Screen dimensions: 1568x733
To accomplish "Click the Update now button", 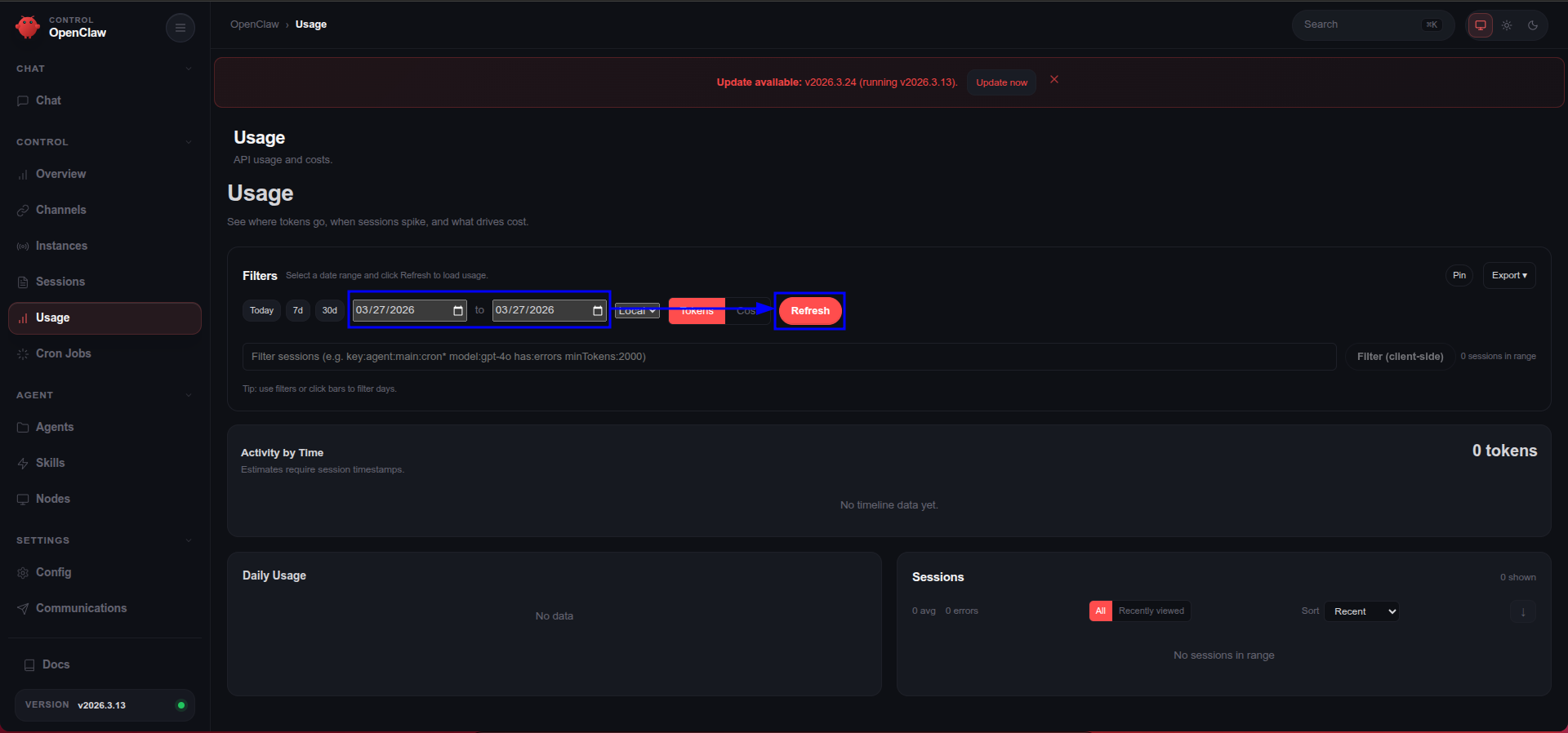I will point(1001,82).
